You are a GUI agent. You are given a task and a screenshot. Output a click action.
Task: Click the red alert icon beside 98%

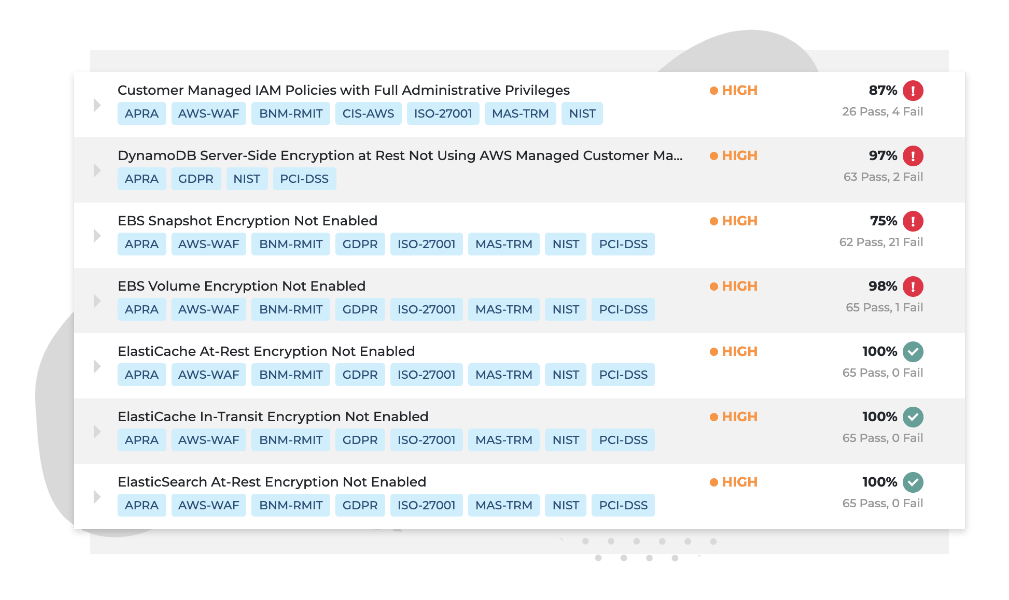(912, 286)
